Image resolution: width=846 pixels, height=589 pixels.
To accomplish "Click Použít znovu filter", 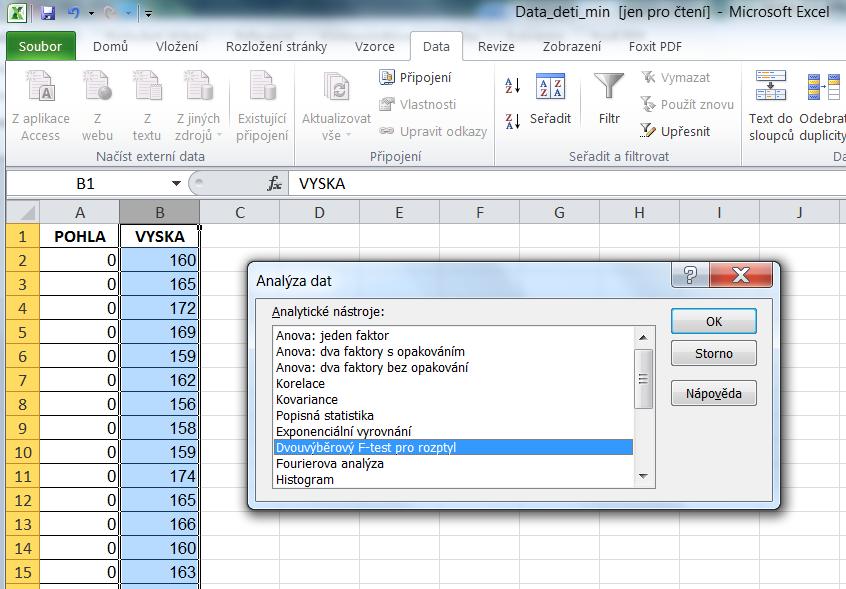I will (x=687, y=104).
